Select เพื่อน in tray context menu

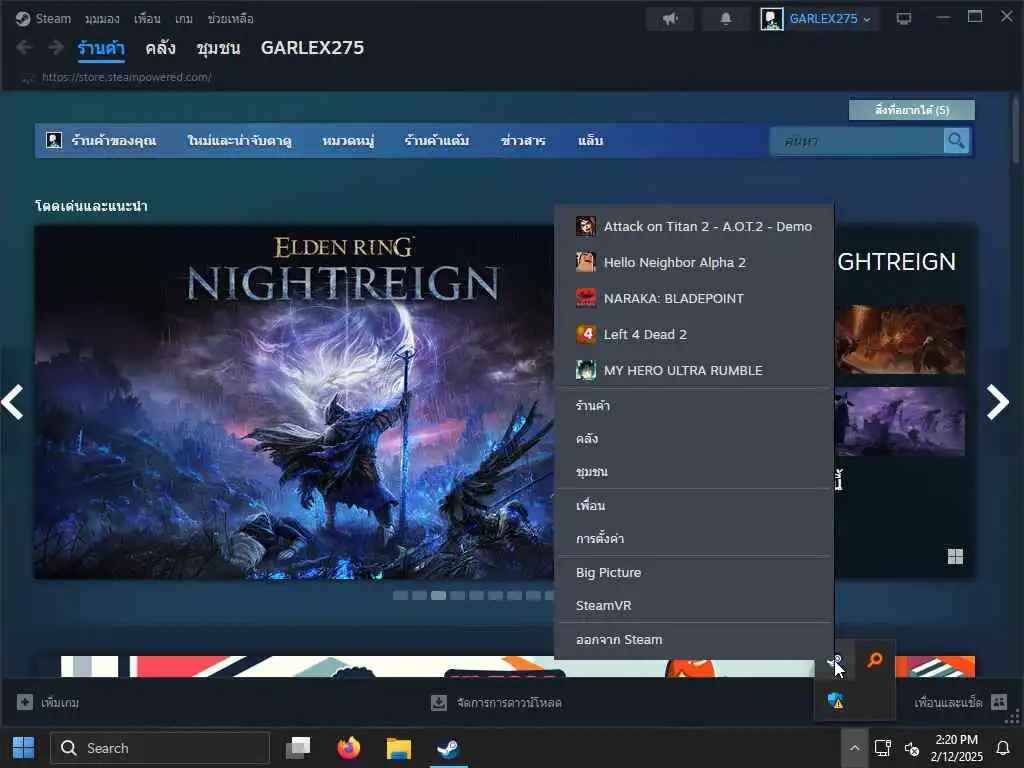tap(694, 505)
